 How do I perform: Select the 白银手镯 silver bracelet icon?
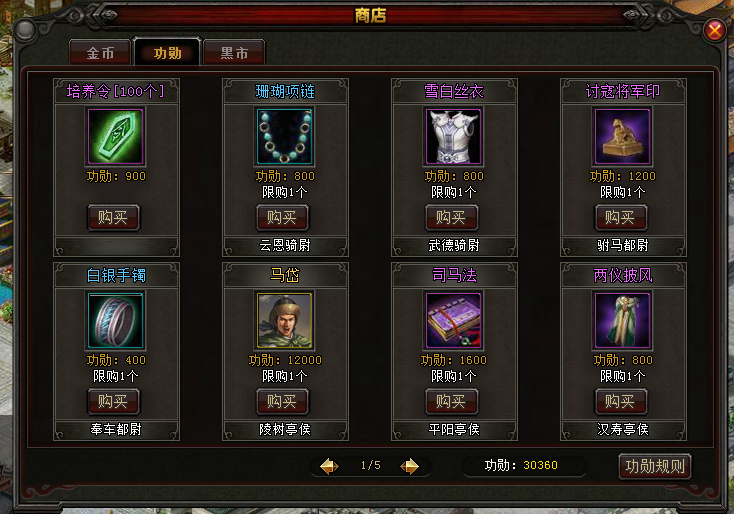pos(116,320)
